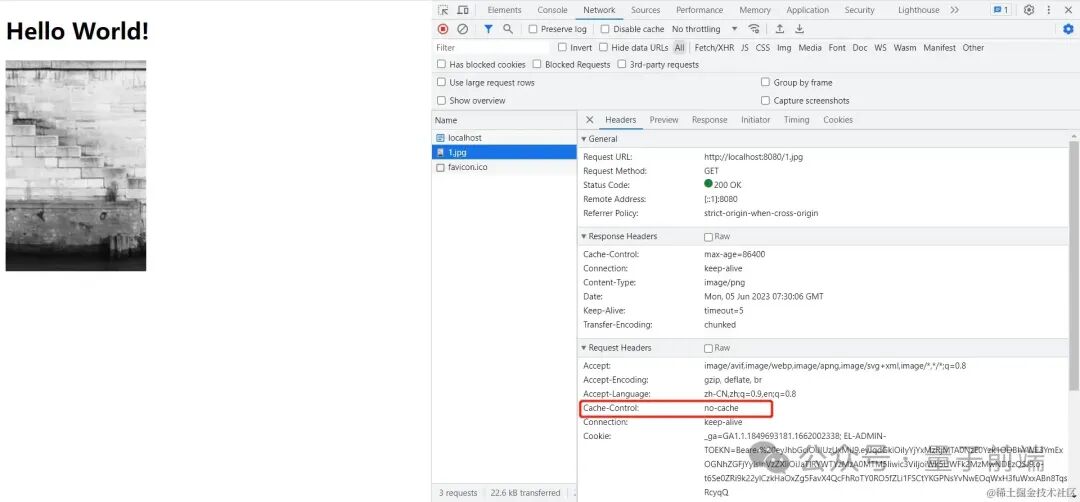This screenshot has width=1080, height=502.
Task: Filter requests by Manifest type
Action: (939, 48)
